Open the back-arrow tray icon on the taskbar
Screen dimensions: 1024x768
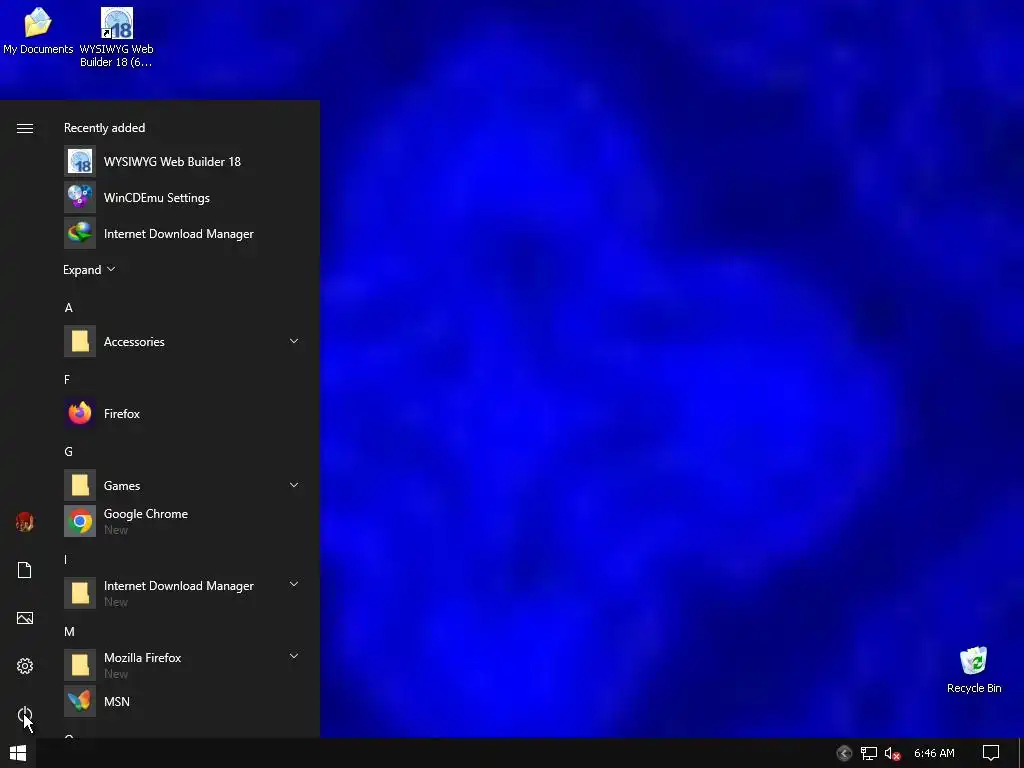pos(844,754)
